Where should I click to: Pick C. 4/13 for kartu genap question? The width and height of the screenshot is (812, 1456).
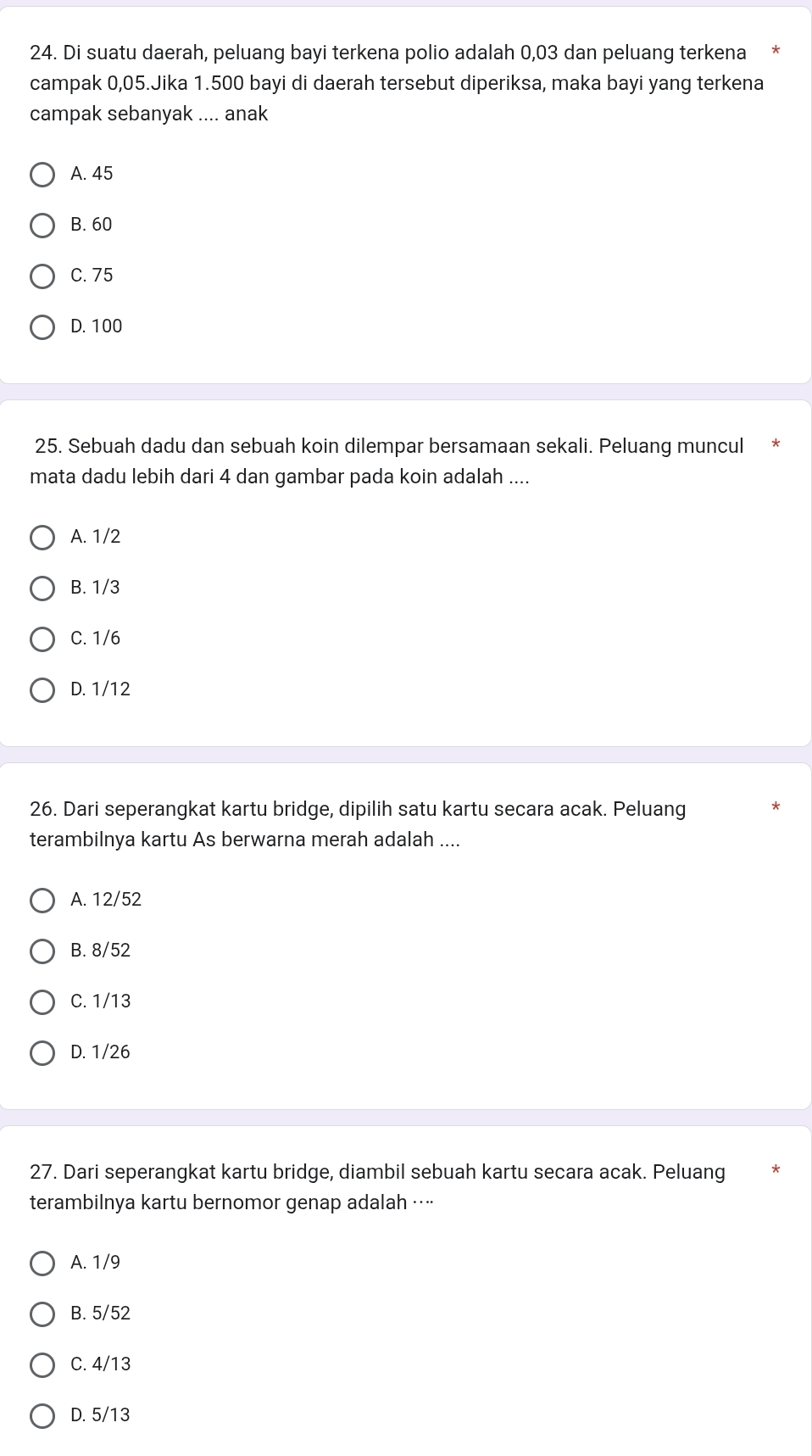[42, 1365]
